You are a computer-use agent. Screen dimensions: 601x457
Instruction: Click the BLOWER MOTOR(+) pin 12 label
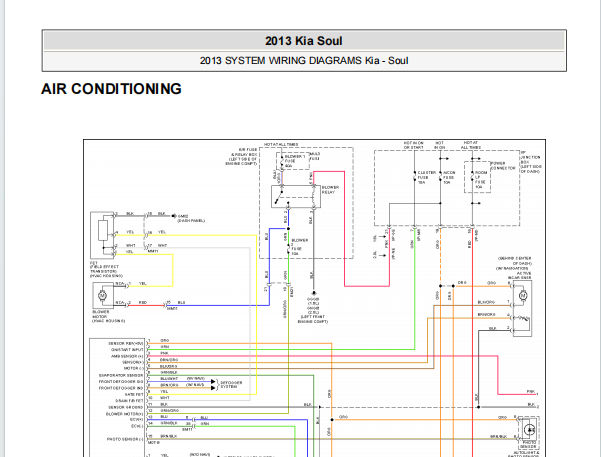(125, 414)
